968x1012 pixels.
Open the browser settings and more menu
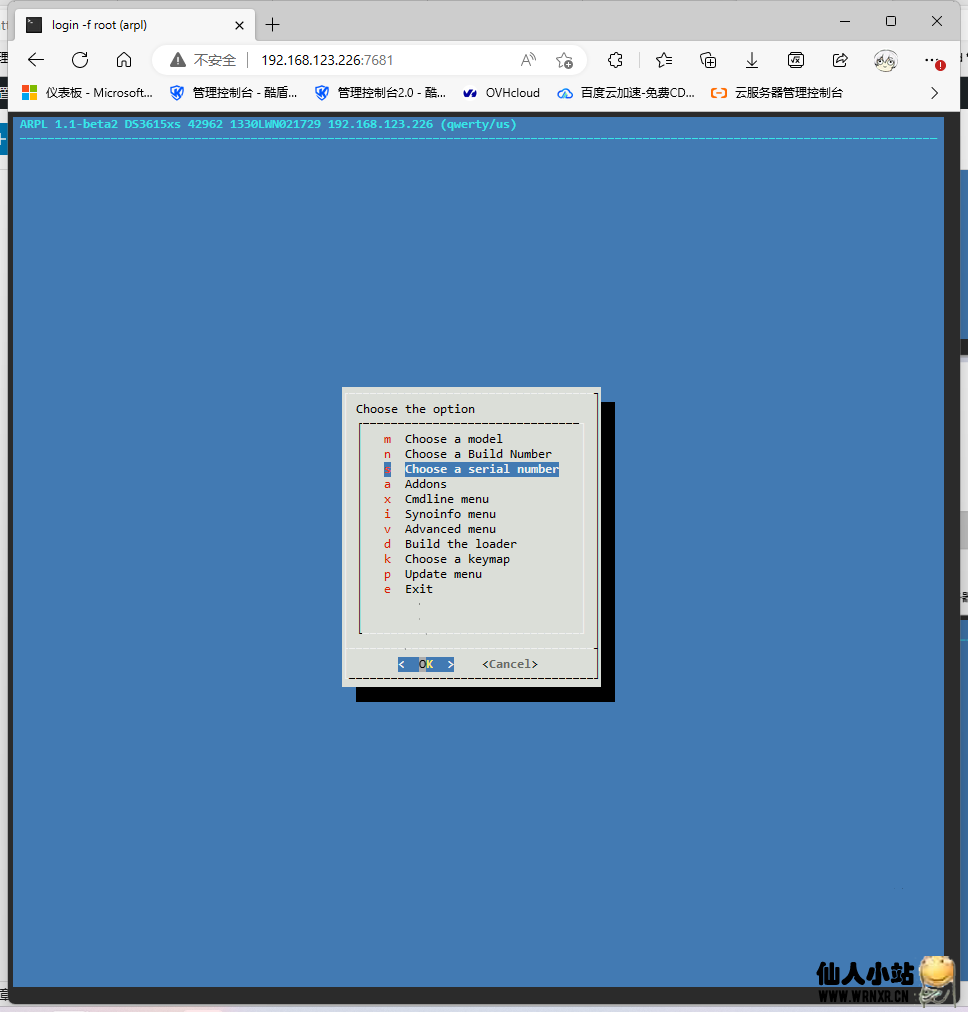tap(932, 60)
